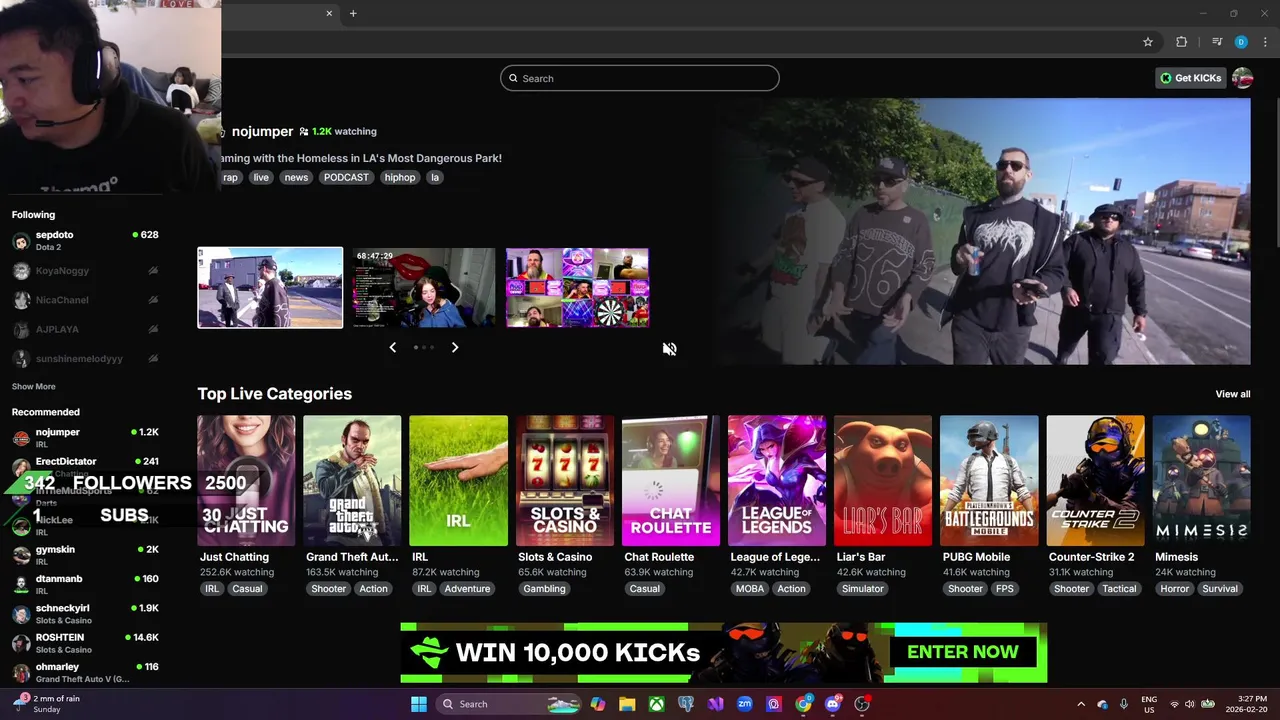Open a new browser tab
1280x720 pixels.
(353, 13)
